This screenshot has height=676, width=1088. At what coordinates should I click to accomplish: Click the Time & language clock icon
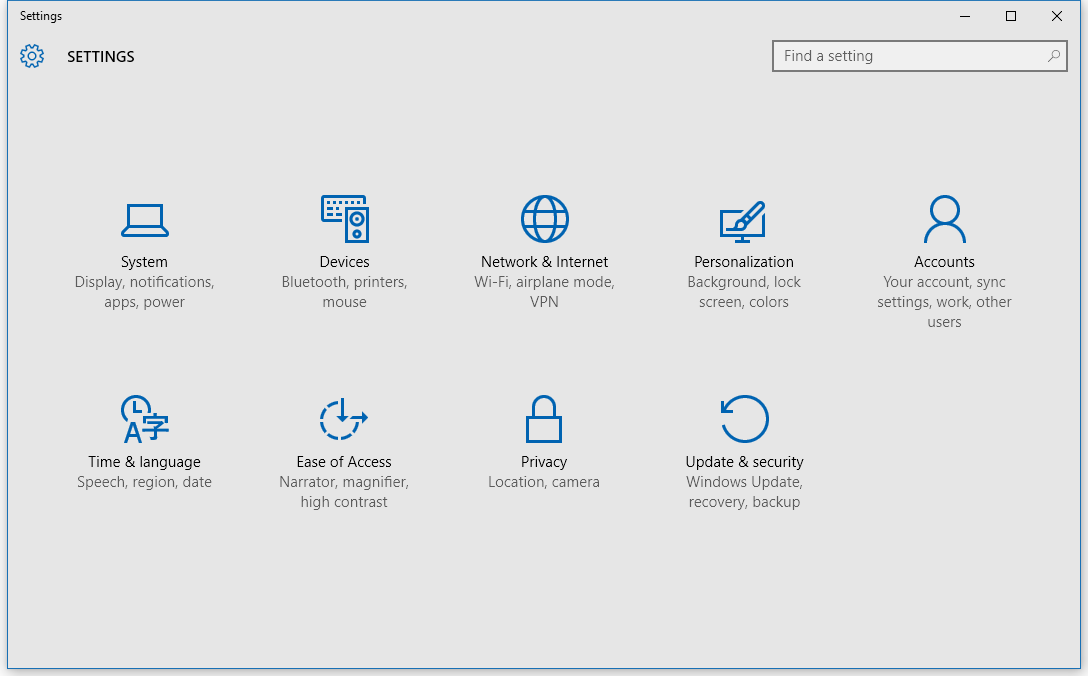[x=144, y=419]
